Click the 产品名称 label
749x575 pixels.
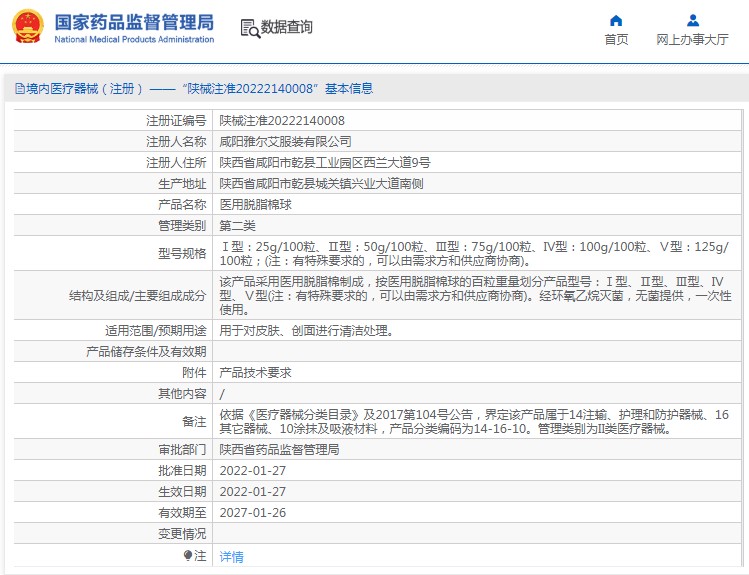[182, 204]
